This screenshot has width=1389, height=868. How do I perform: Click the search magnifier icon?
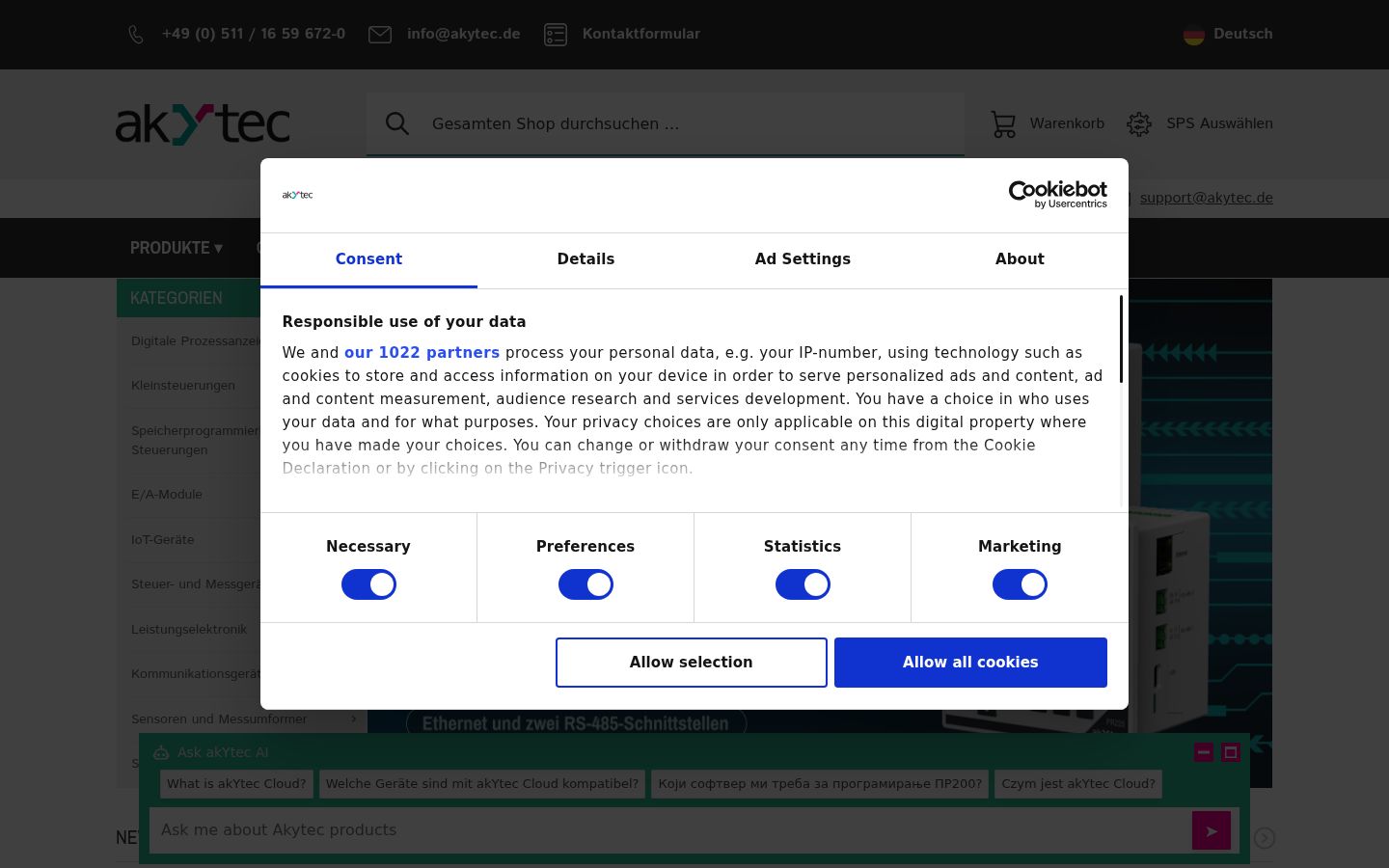(397, 123)
